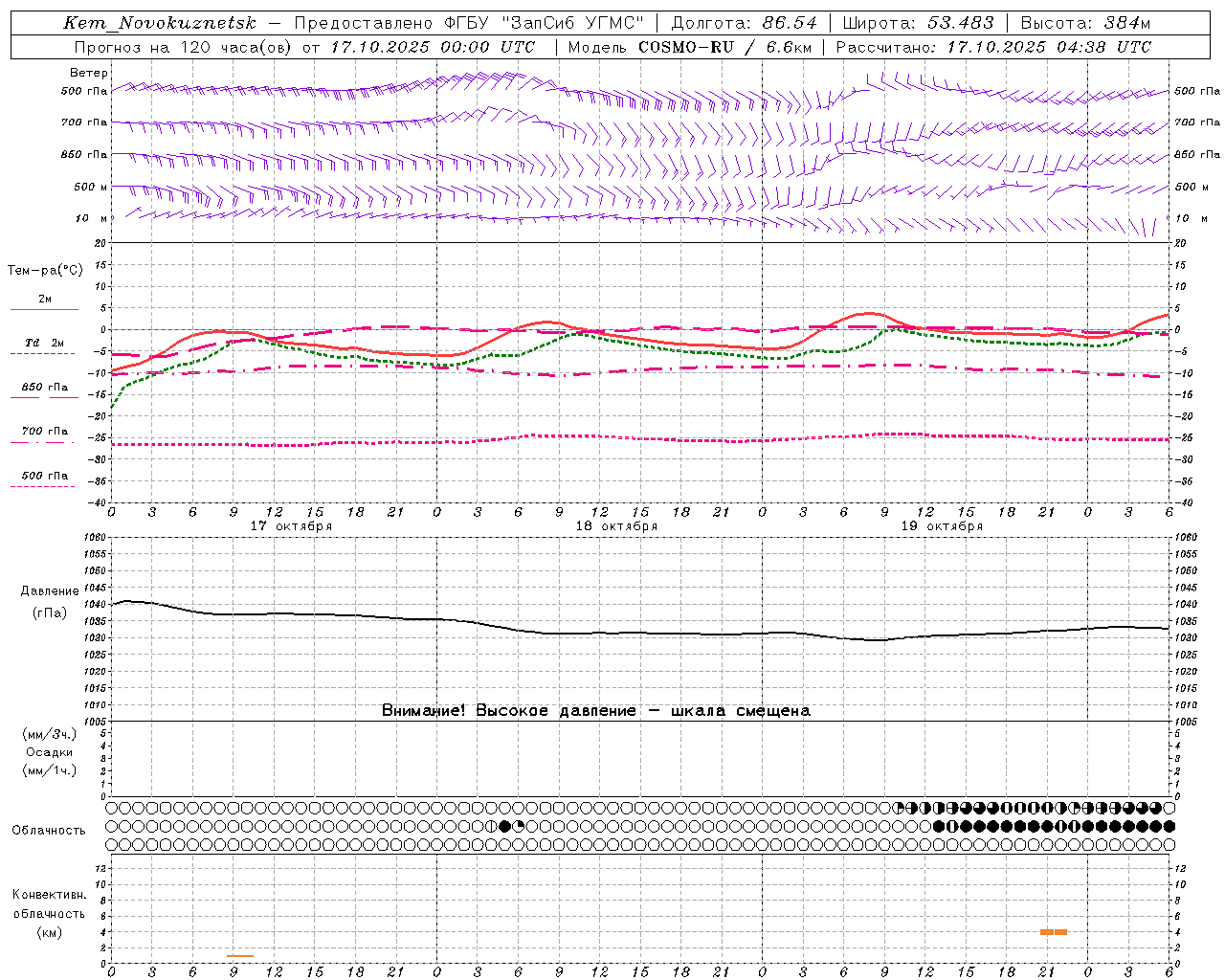Click the Высота: 384м label
1225x980 pixels.
pyautogui.click(x=1085, y=23)
